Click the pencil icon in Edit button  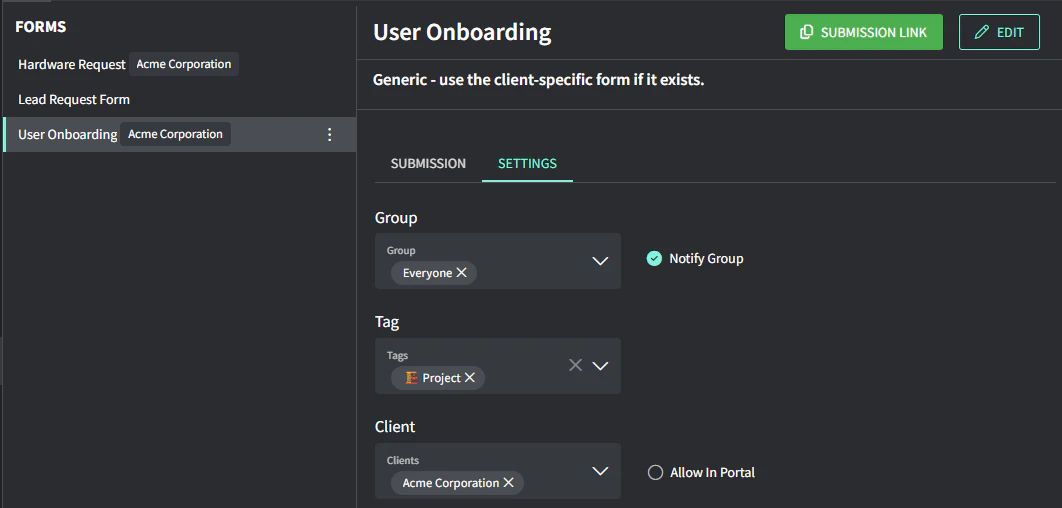click(981, 33)
